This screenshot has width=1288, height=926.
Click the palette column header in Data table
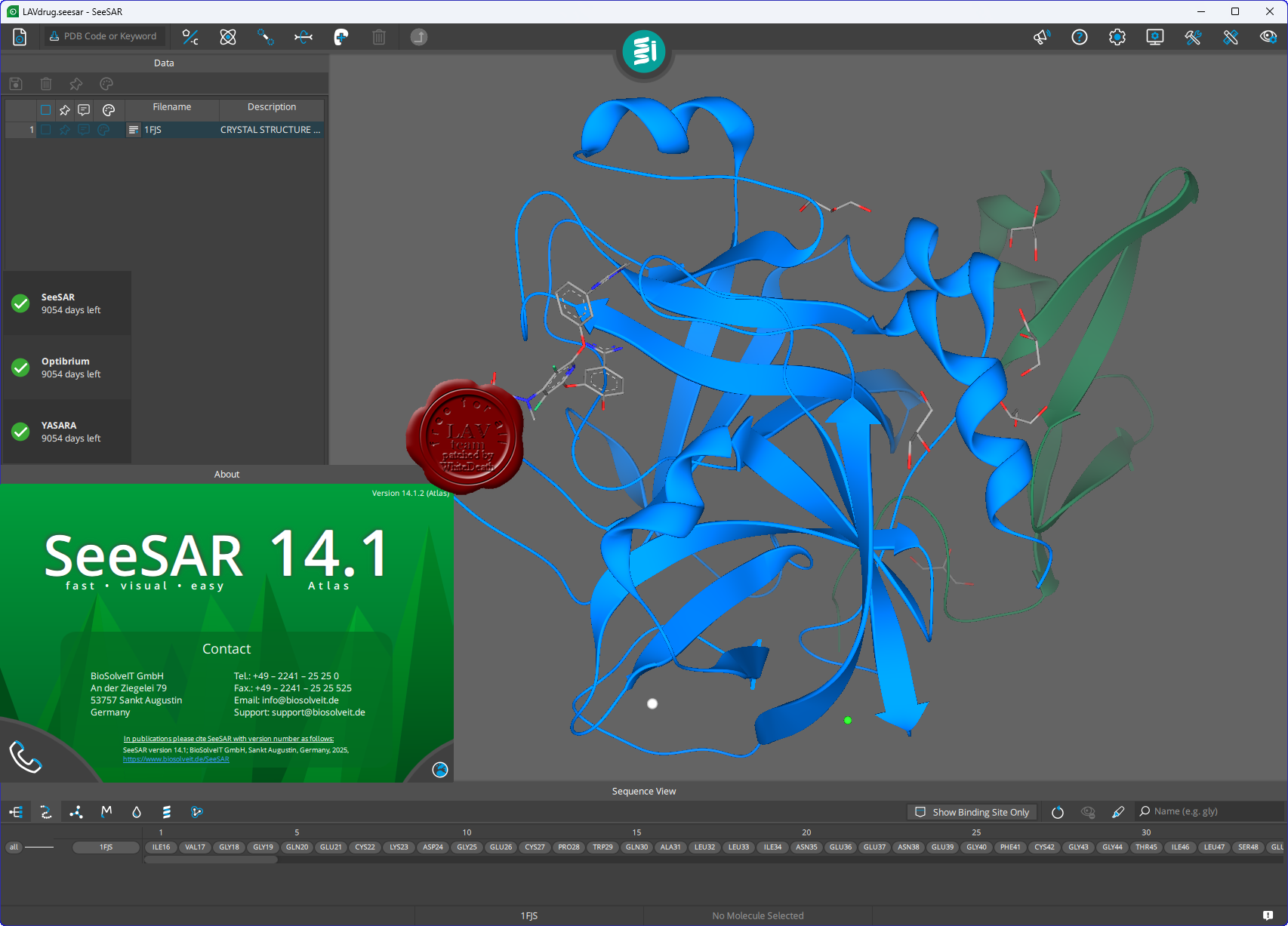click(x=109, y=110)
